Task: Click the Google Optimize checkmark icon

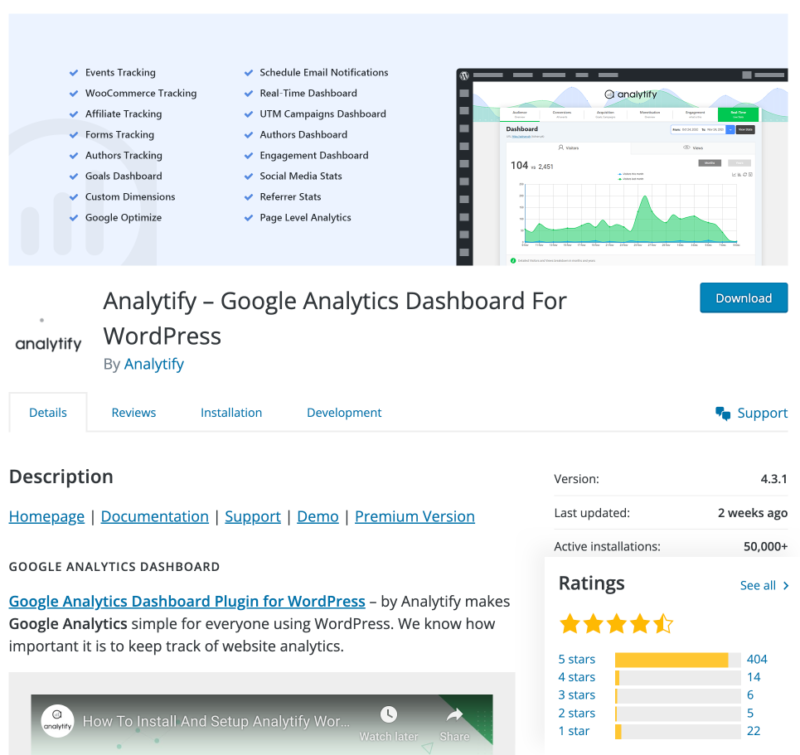Action: pyautogui.click(x=73, y=218)
